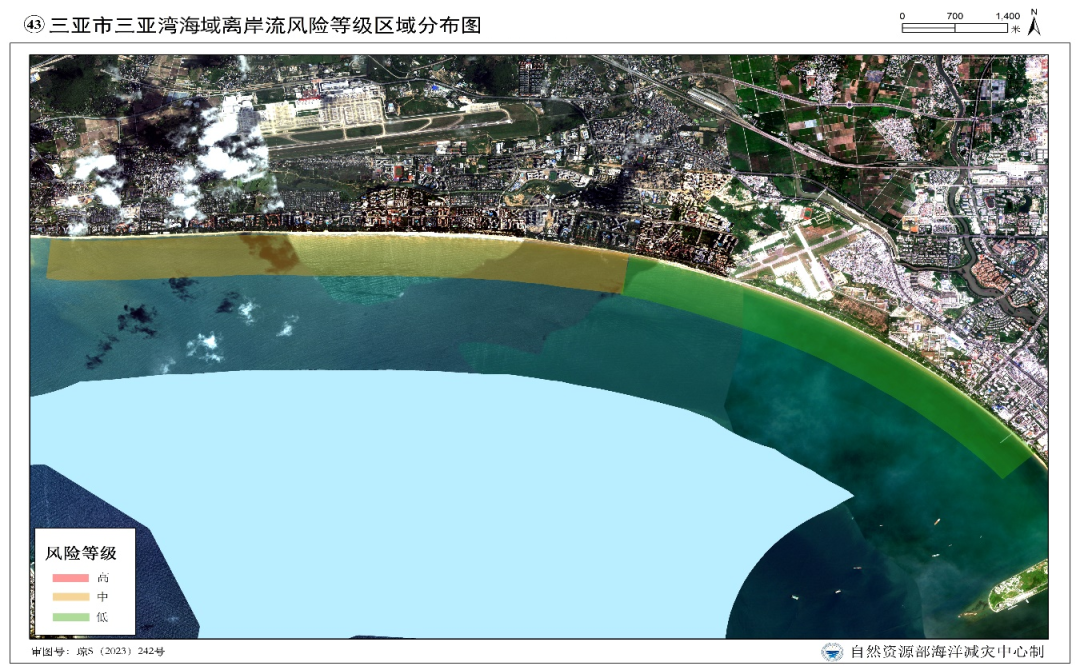Click the map title 三亚市三亚湾海域离岸流风险等级区域分布图
Viewport: 1080px width, 670px height.
click(264, 25)
